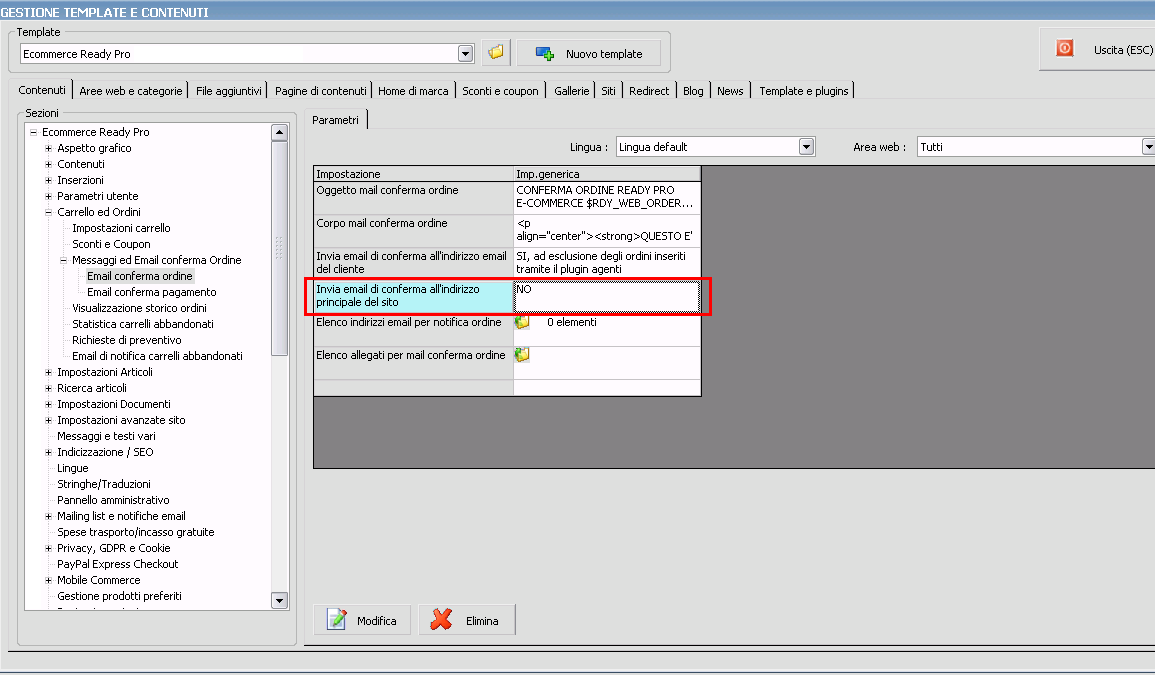Click the 0 elementi value text
1155x675 pixels.
572,323
